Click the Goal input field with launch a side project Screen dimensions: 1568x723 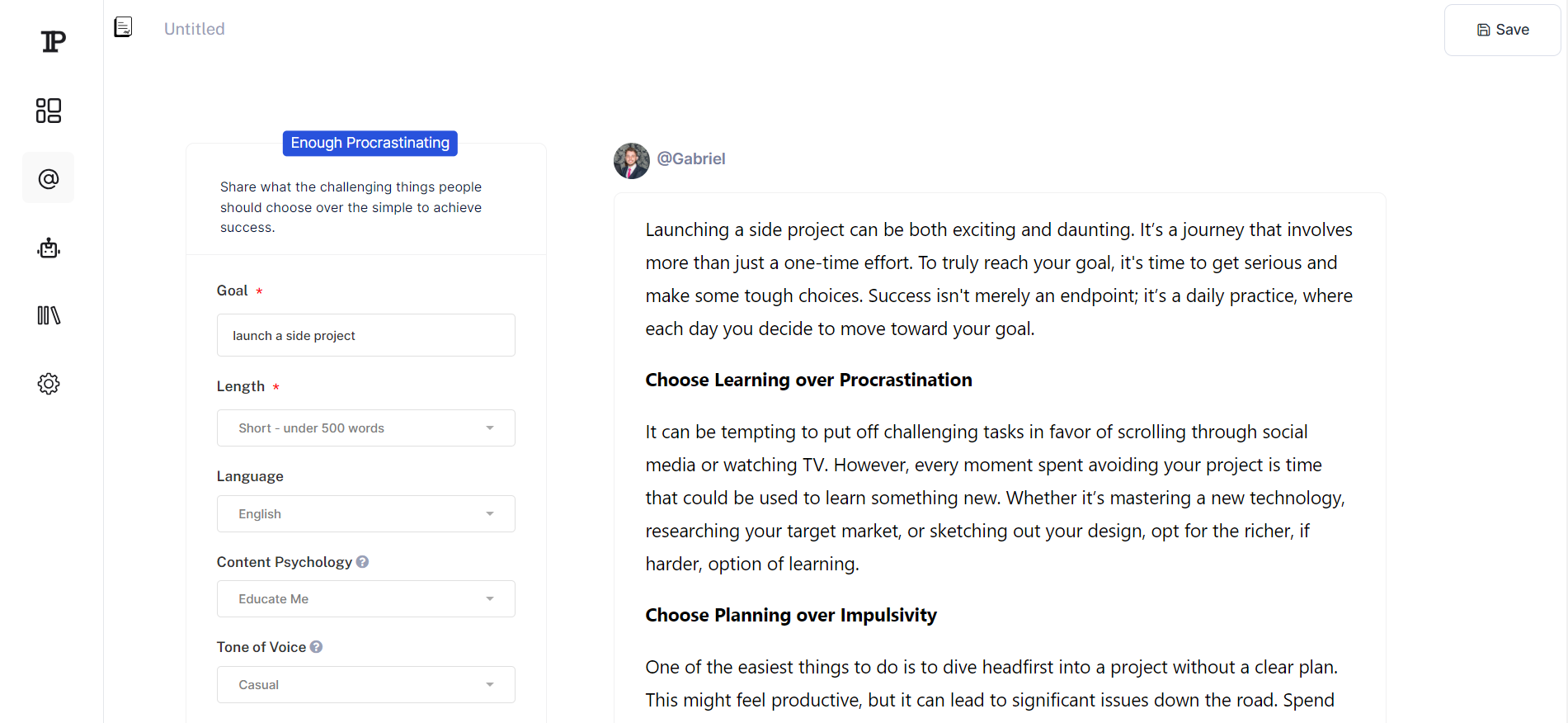(x=366, y=335)
